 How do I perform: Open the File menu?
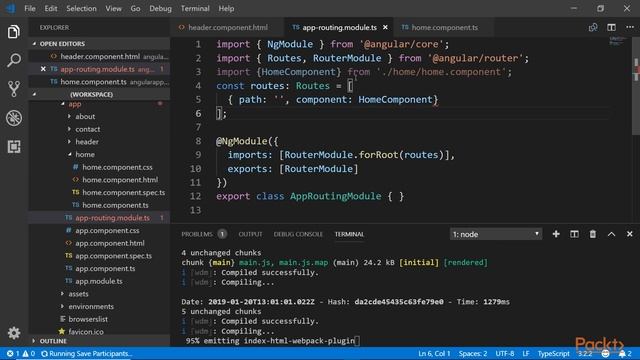[30, 8]
